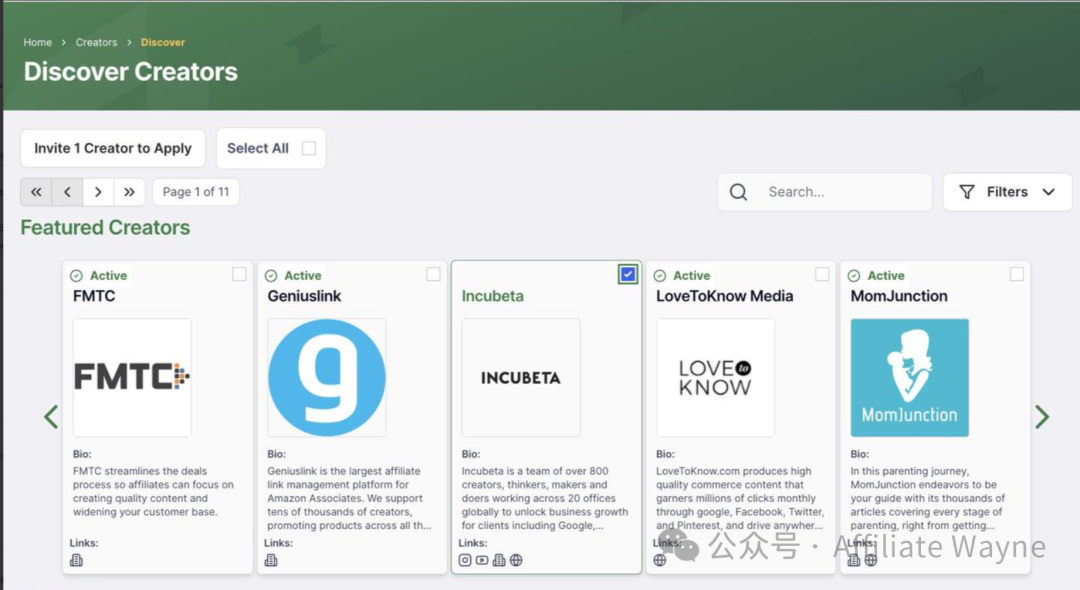Screen dimensions: 1080x590
Task: Click the LoveToKnow logo thumbnail
Action: 715,377
